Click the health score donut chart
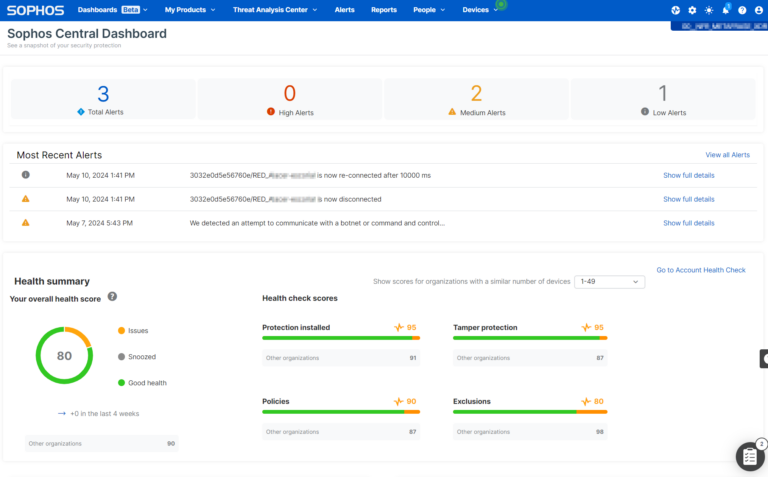768x477 pixels. (64, 356)
